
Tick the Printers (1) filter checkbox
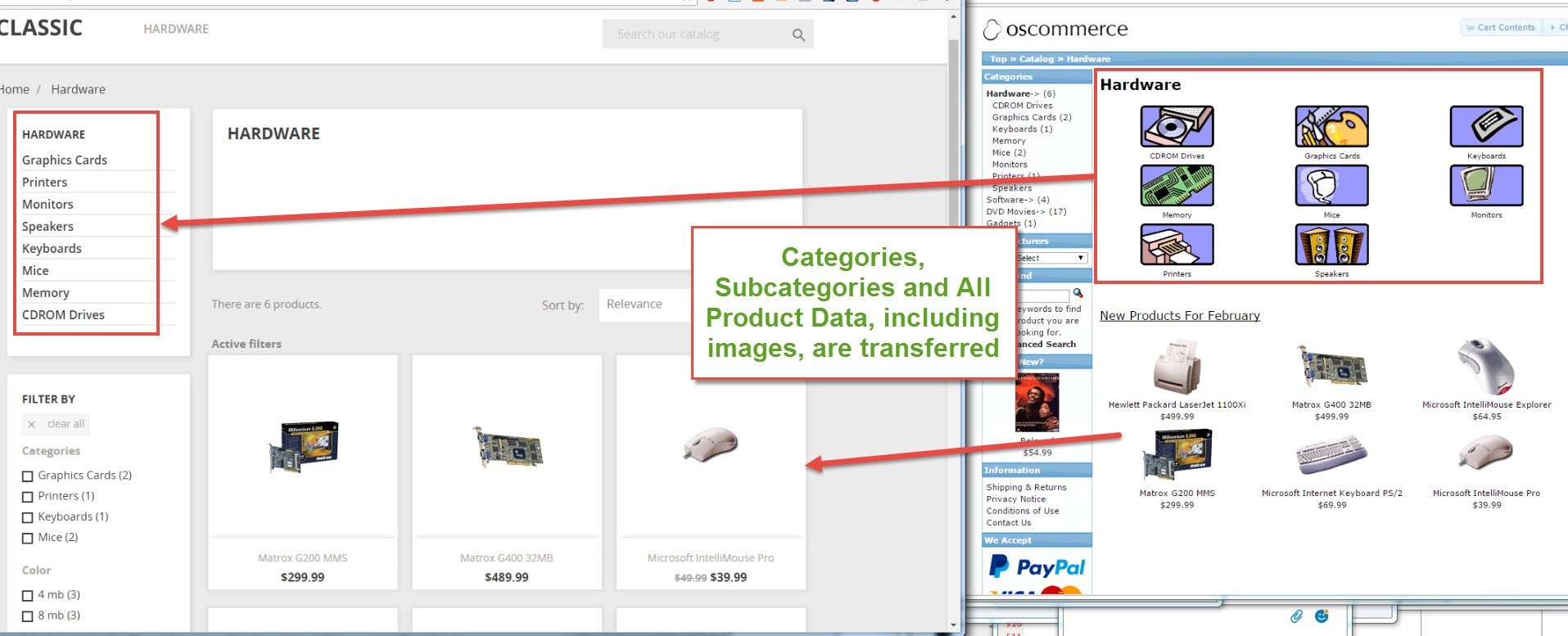click(28, 497)
